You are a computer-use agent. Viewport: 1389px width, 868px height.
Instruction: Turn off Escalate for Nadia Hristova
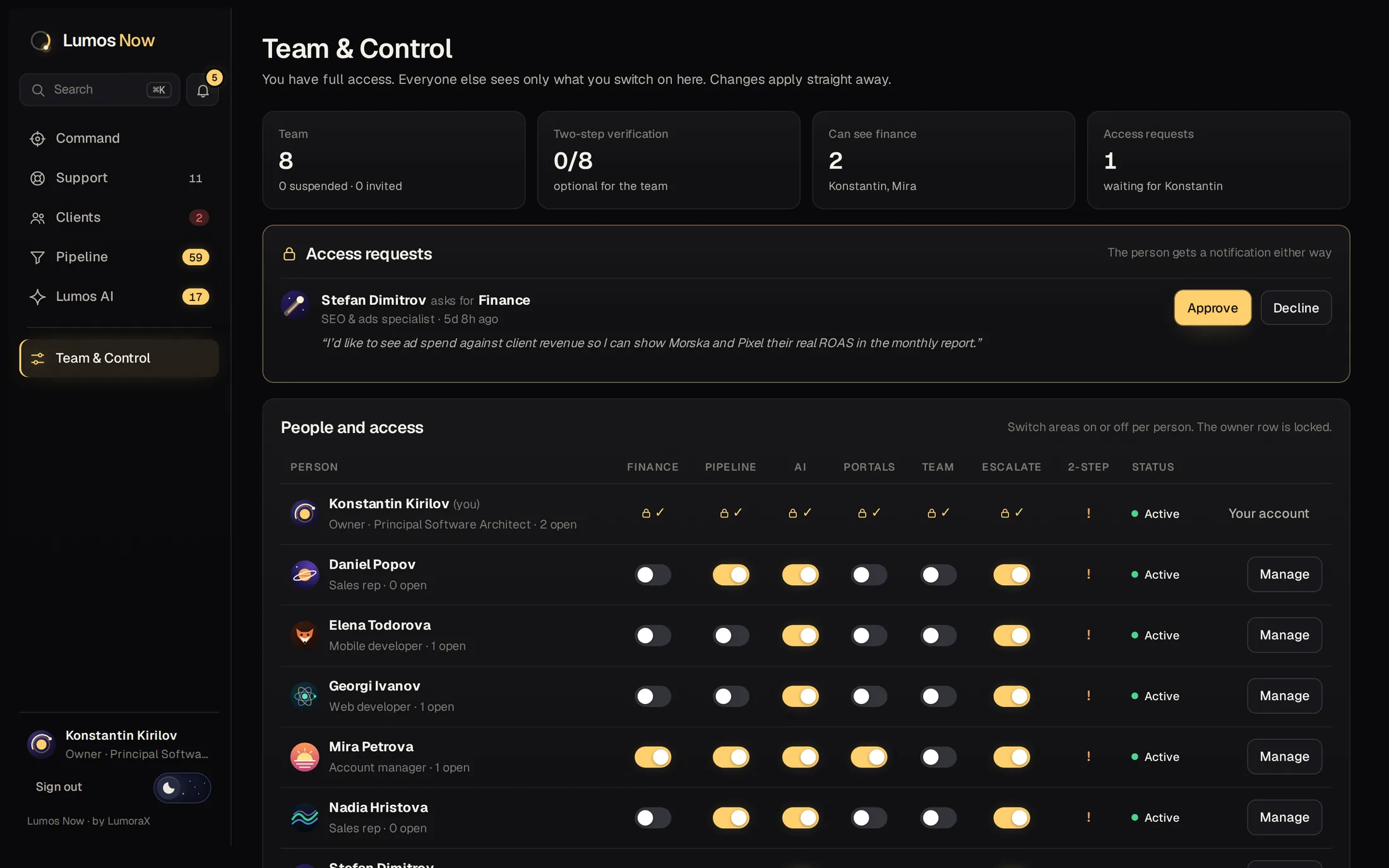[x=1011, y=817]
